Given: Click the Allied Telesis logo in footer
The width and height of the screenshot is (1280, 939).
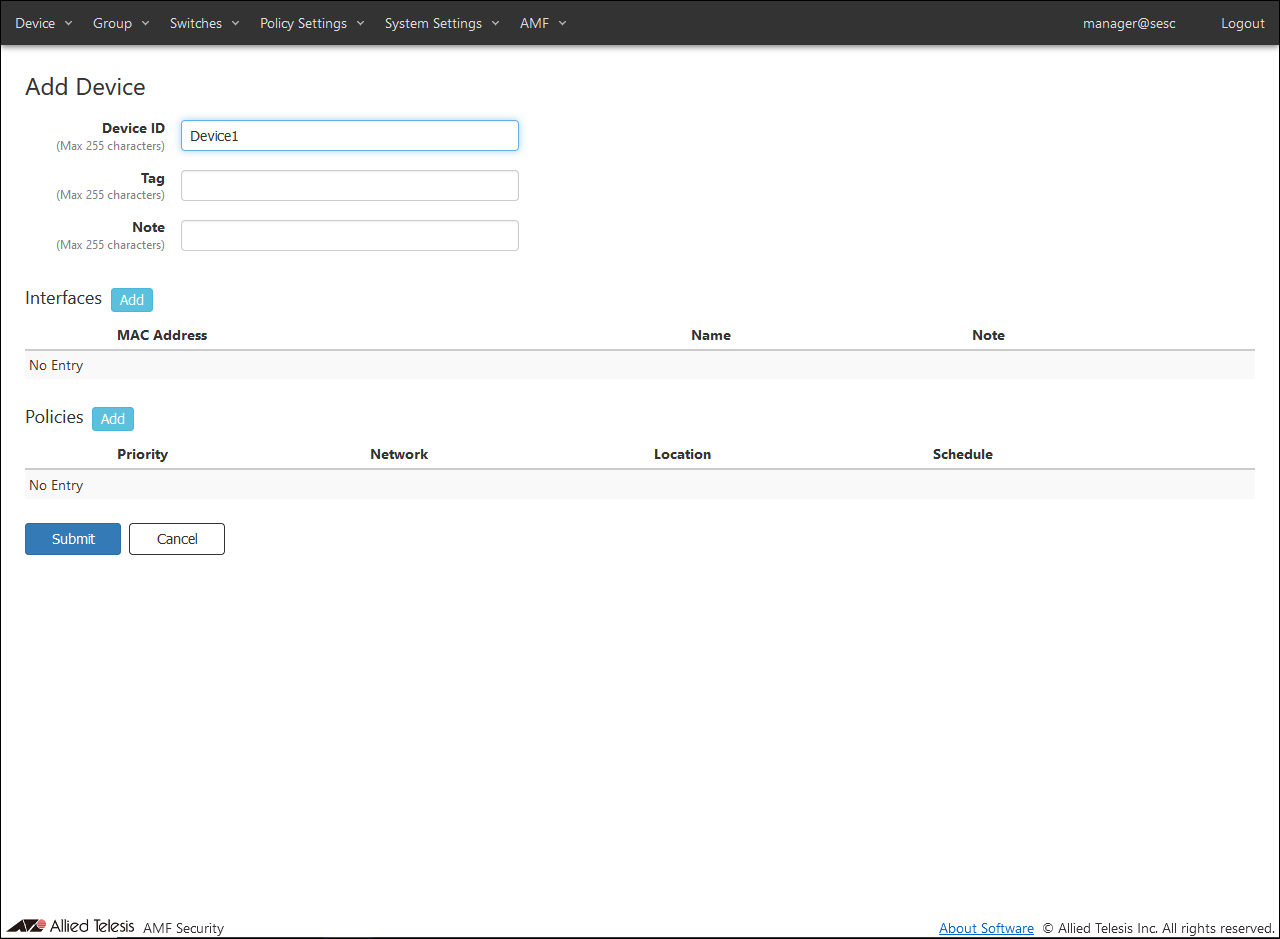Looking at the screenshot, I should click(70, 926).
